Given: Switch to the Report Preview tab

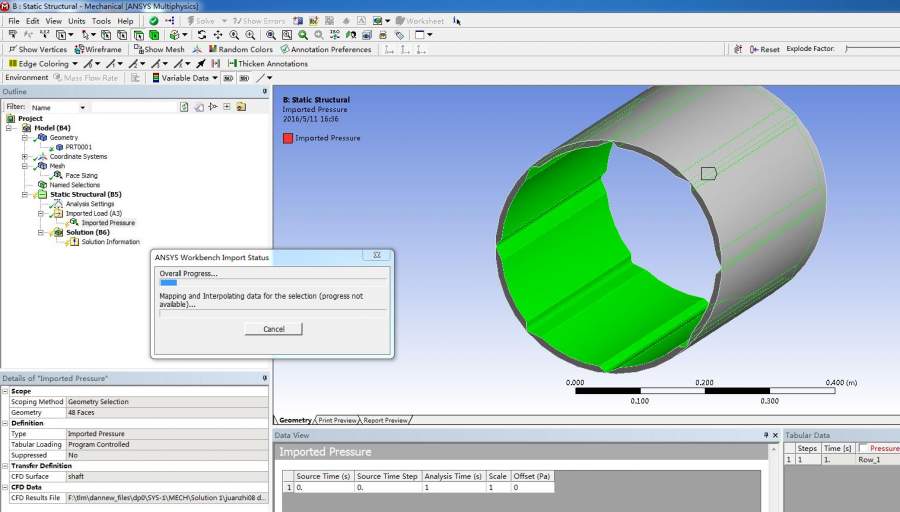Looking at the screenshot, I should pyautogui.click(x=385, y=420).
